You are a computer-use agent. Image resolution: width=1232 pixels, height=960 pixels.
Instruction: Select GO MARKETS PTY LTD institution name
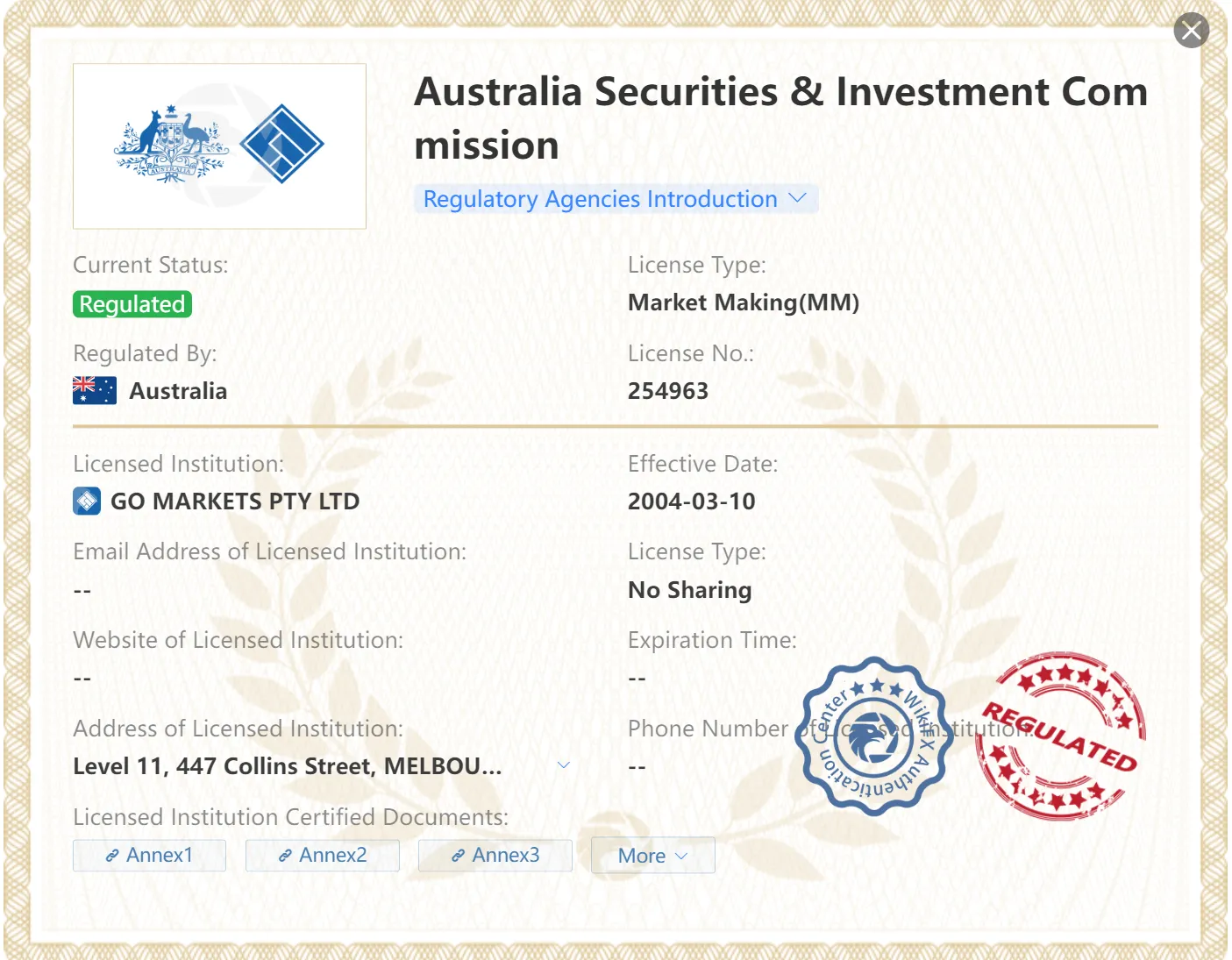click(235, 501)
